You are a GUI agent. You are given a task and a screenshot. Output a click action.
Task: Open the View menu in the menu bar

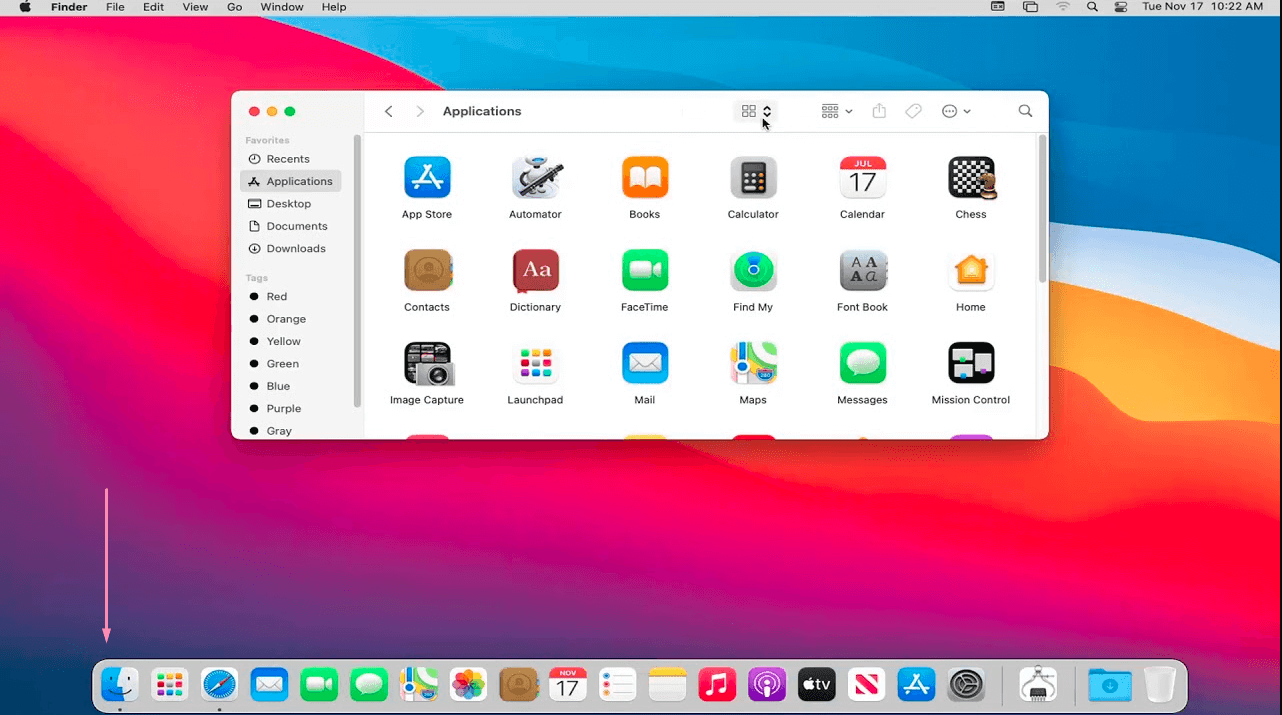point(195,7)
